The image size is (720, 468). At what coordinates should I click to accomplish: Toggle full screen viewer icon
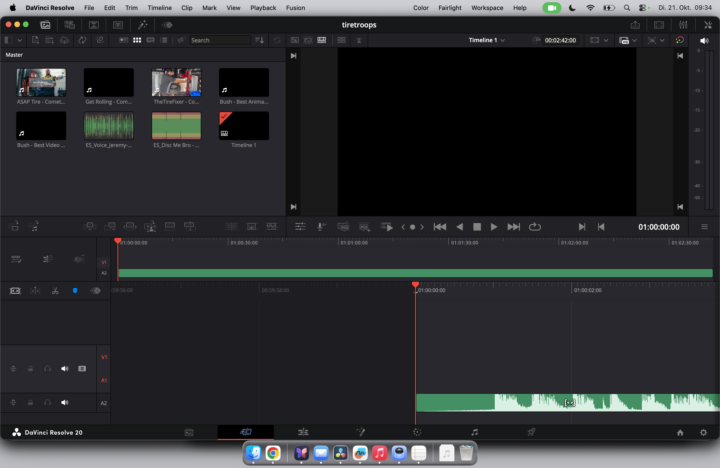pyautogui.click(x=659, y=25)
